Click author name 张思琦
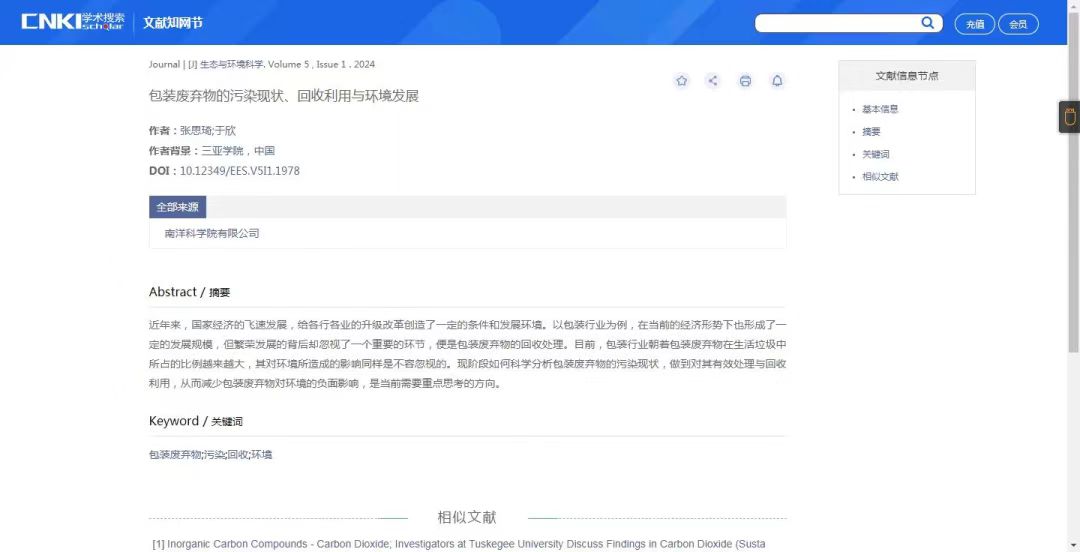This screenshot has height=552, width=1080. tap(194, 131)
